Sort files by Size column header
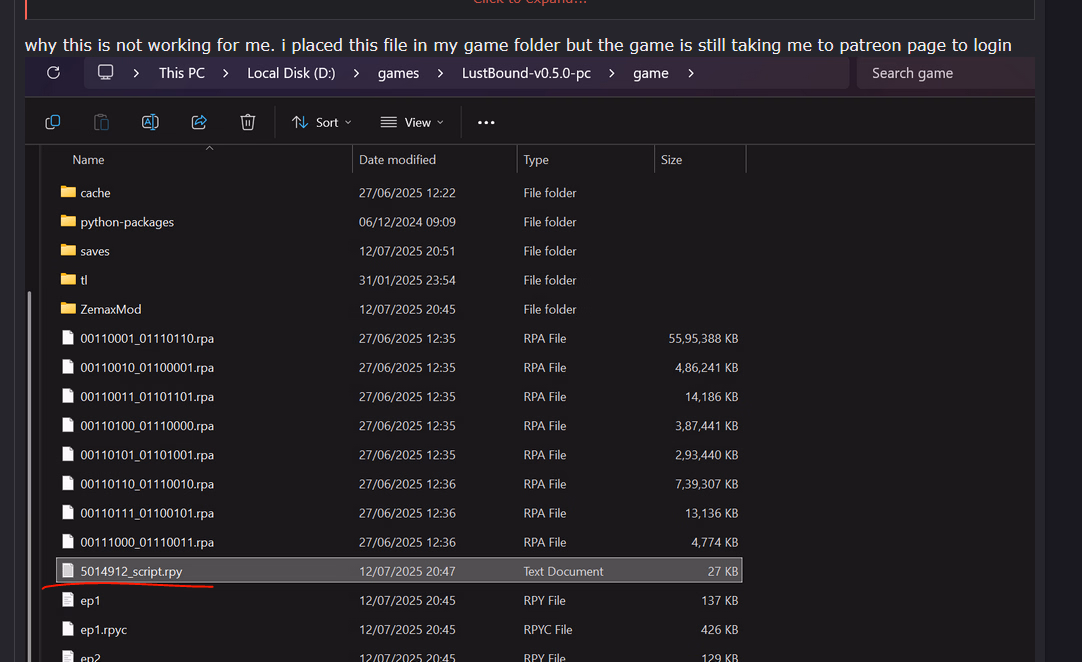1082x662 pixels. (672, 160)
